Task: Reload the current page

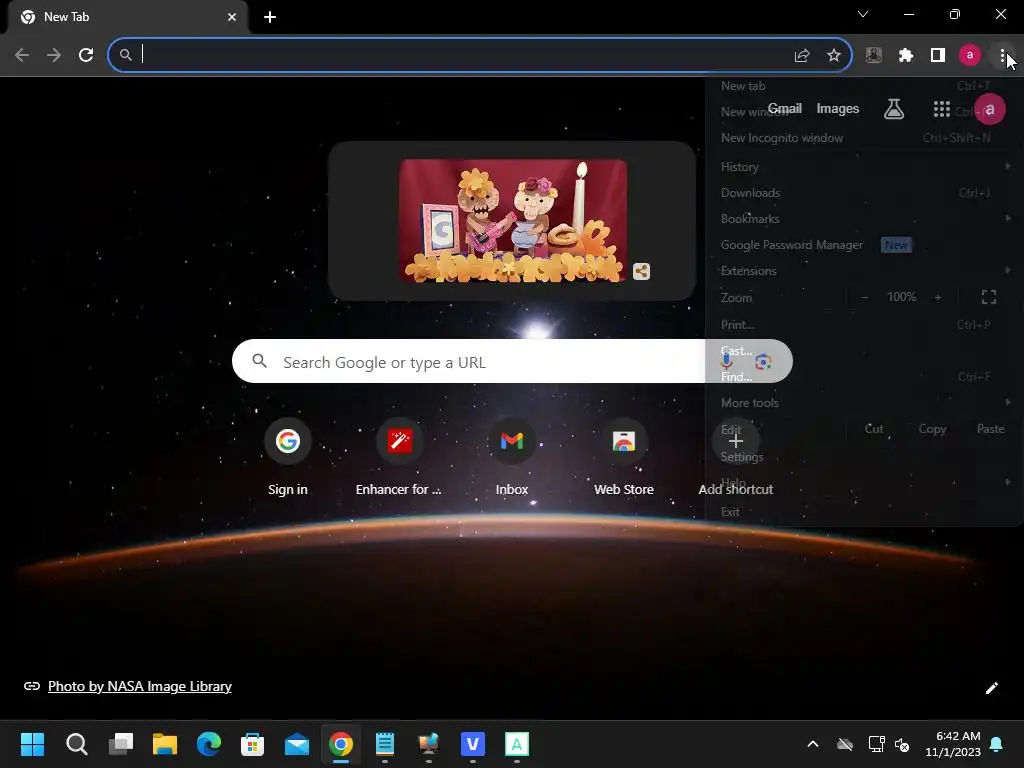Action: (x=86, y=55)
